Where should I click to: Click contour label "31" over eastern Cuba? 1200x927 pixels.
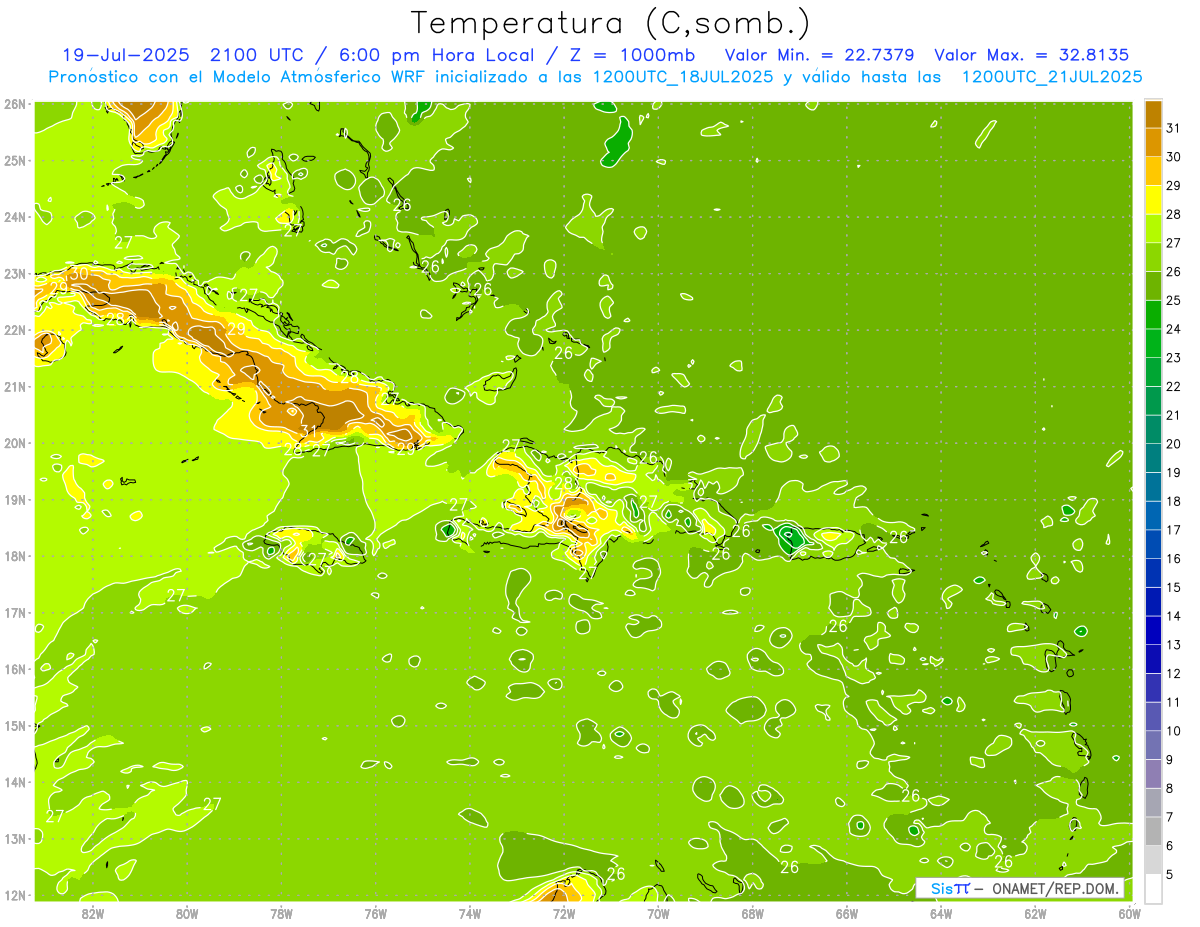click(x=310, y=432)
